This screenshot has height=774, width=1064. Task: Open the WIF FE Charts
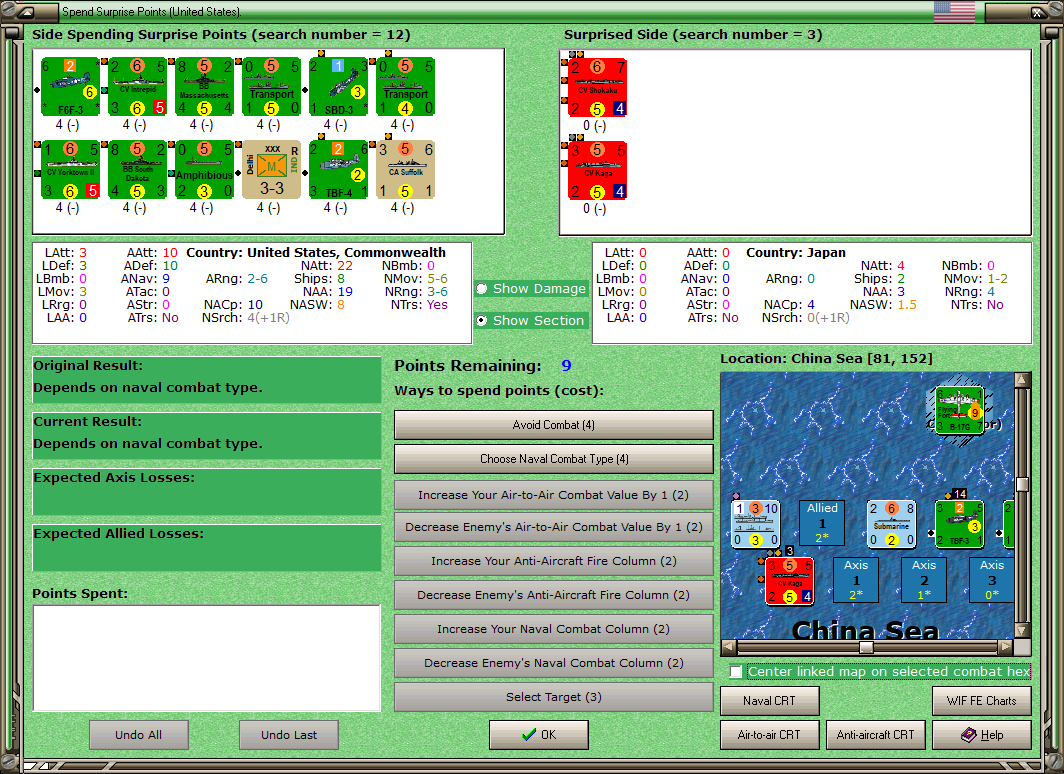tap(982, 701)
